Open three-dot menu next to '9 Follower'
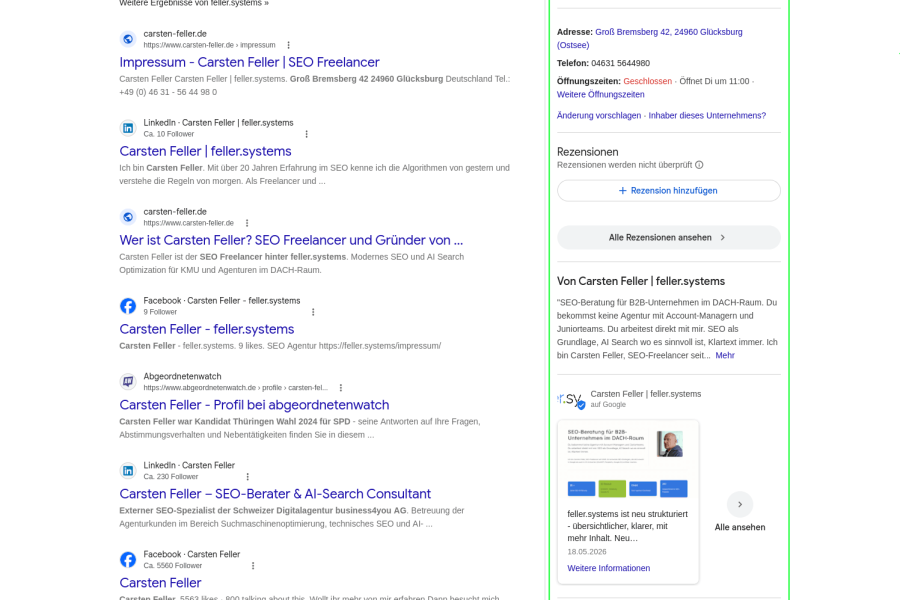The height and width of the screenshot is (600, 900). tap(313, 312)
